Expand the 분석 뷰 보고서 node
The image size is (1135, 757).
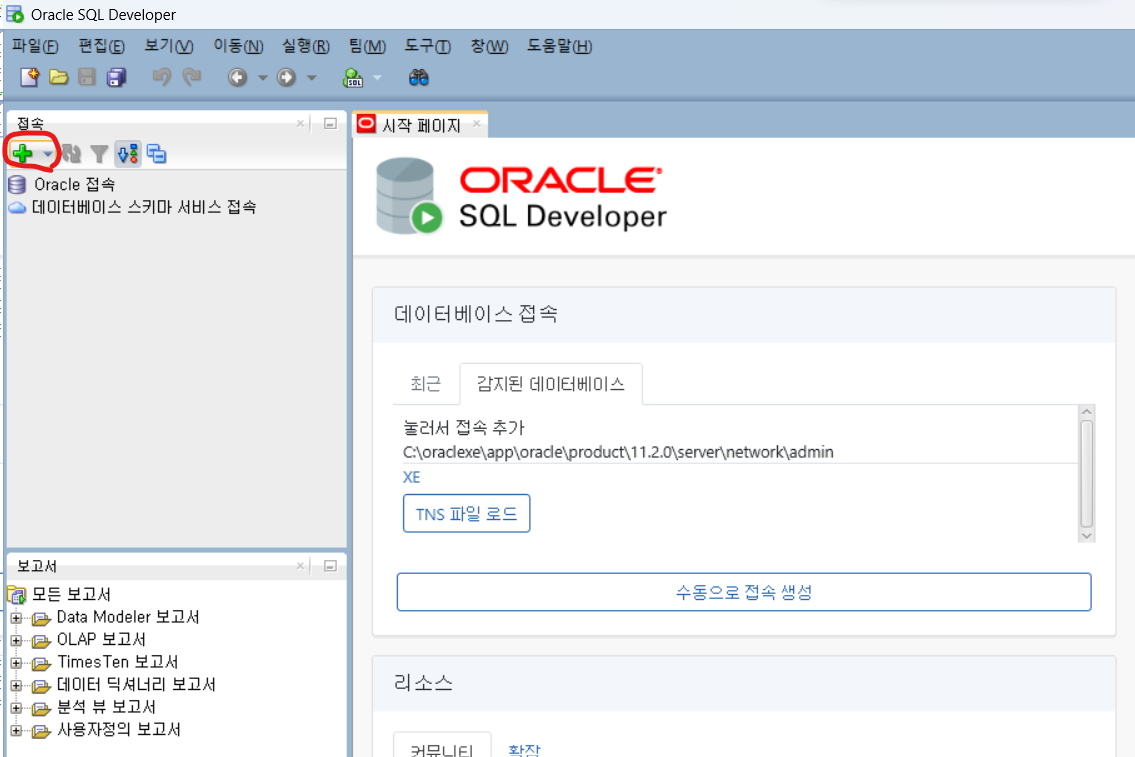pyautogui.click(x=17, y=708)
